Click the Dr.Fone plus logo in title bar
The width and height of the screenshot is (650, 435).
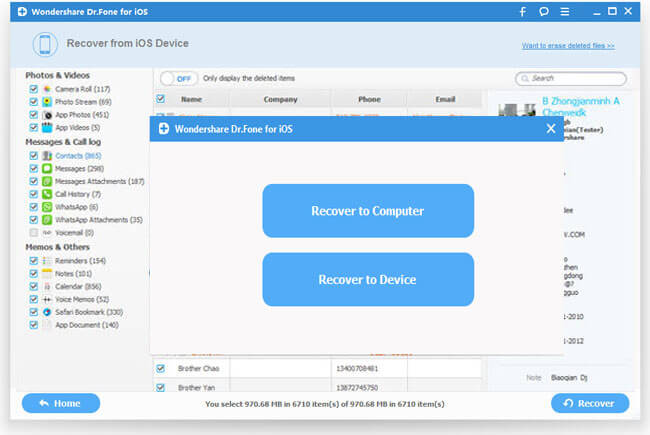[x=22, y=12]
